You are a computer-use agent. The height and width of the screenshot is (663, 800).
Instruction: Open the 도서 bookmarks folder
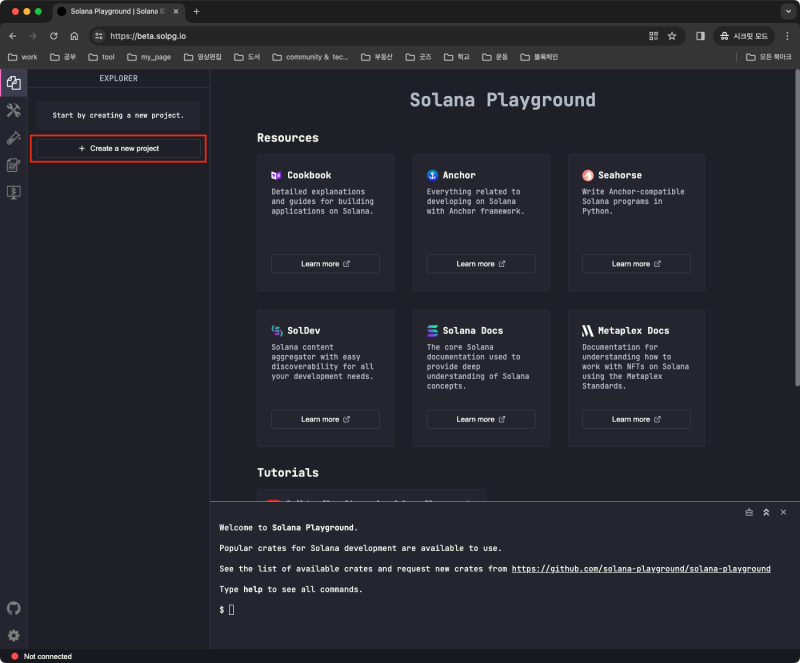click(247, 57)
